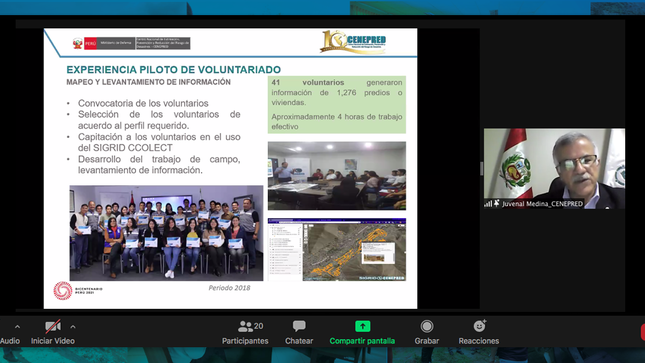645x363 pixels.
Task: Start recording with the Grabar icon
Action: 427,326
